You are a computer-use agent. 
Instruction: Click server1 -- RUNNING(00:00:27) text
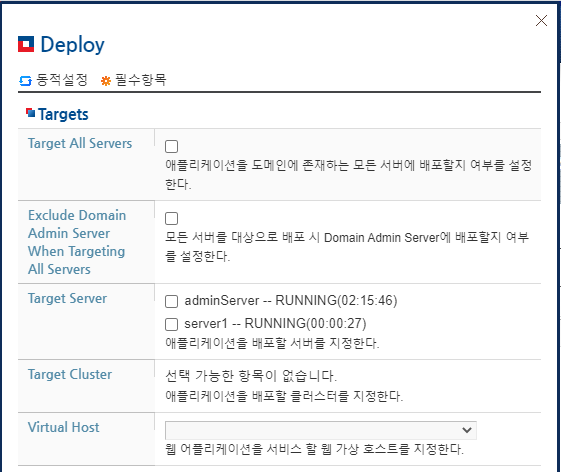coord(275,323)
